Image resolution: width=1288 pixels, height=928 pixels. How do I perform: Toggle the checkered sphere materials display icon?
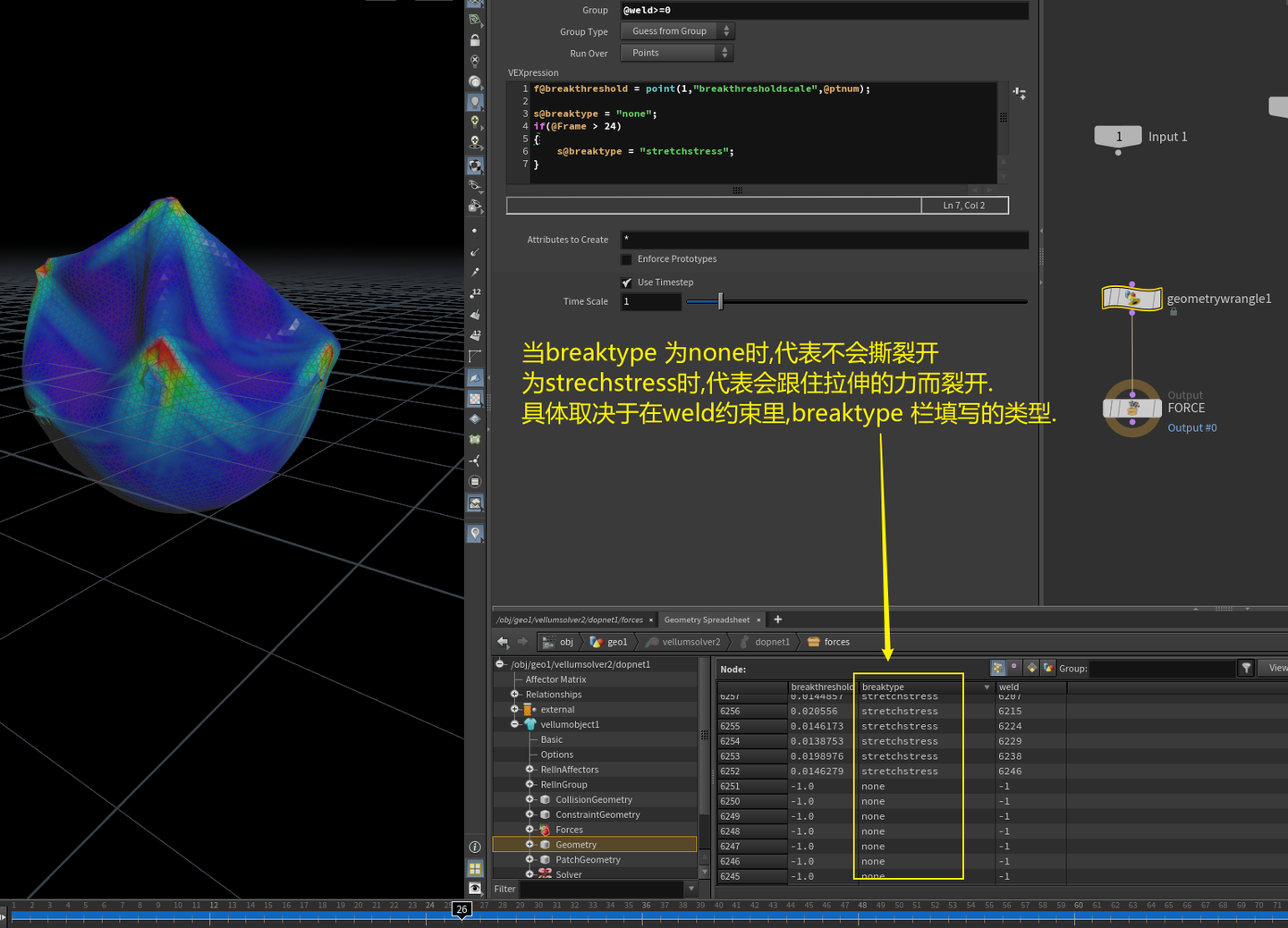475,165
